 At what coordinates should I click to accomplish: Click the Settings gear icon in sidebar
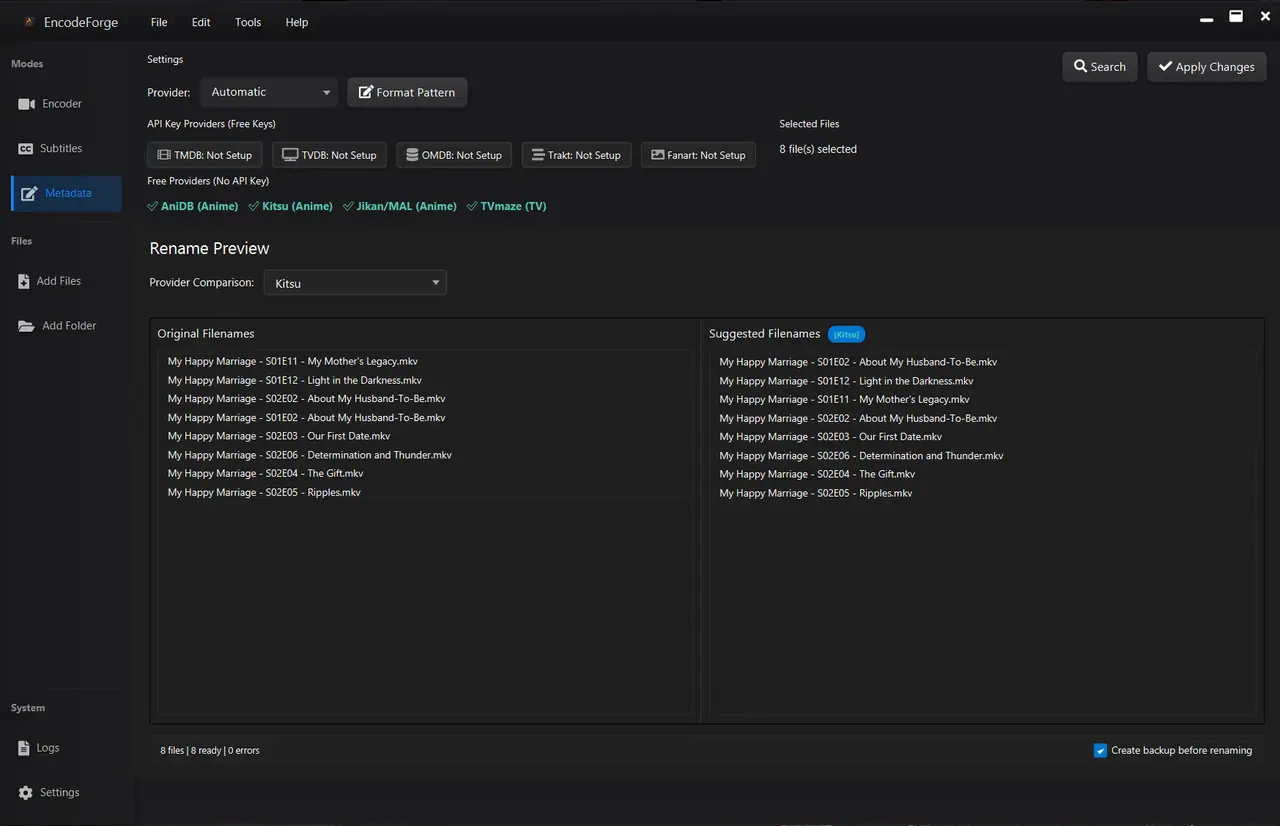point(26,793)
